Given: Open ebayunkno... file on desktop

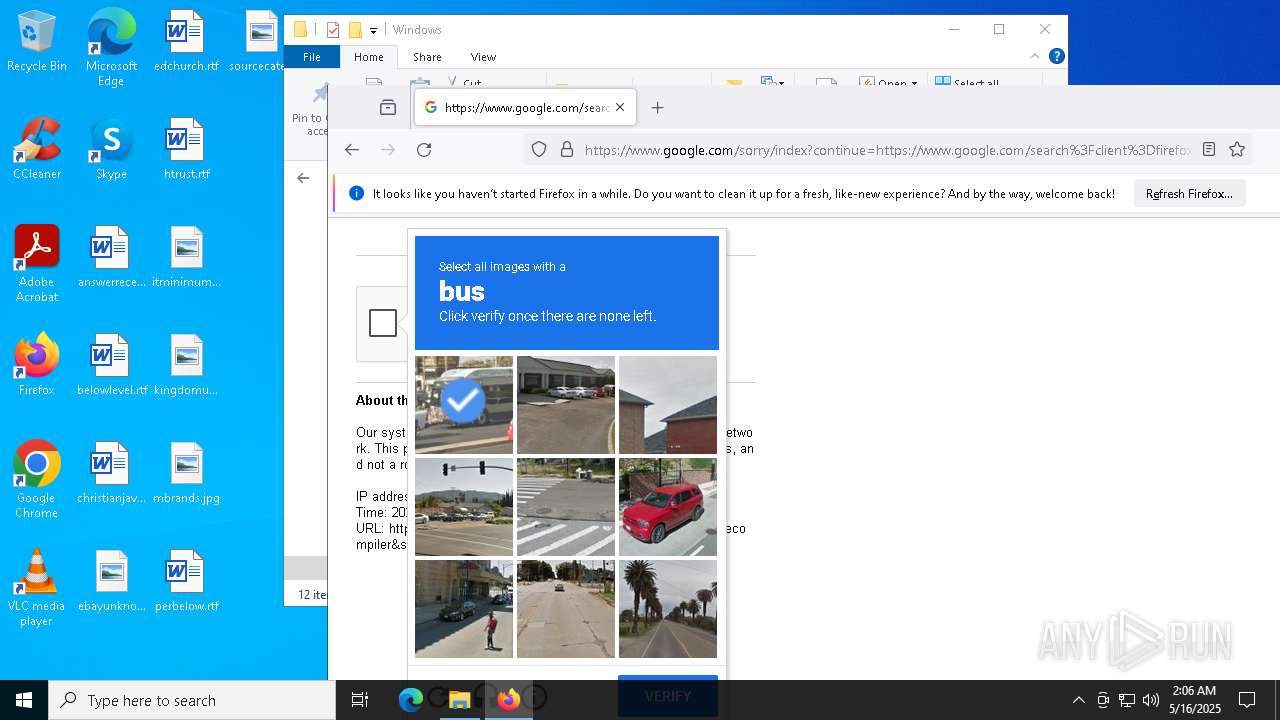Looking at the screenshot, I should pyautogui.click(x=111, y=581).
